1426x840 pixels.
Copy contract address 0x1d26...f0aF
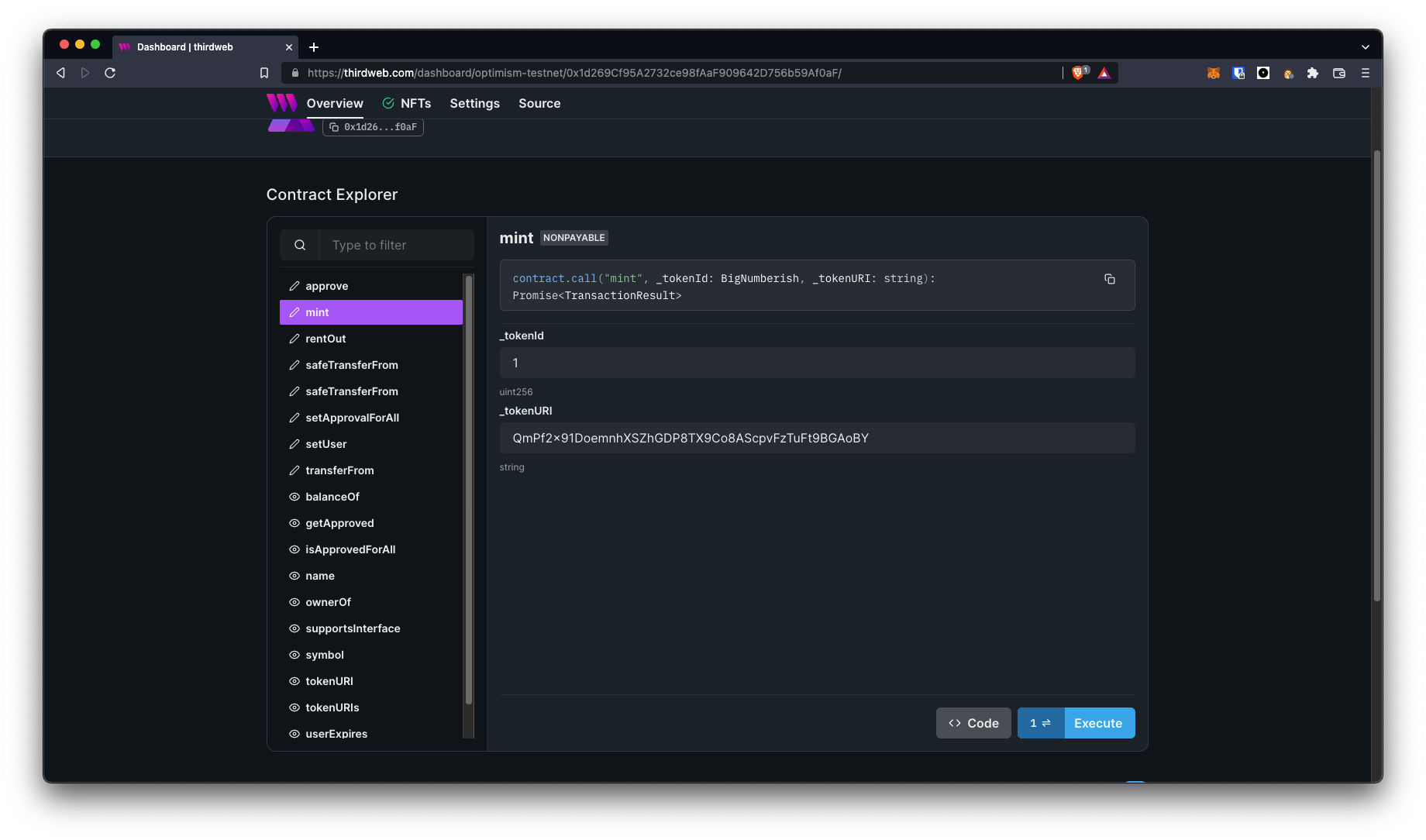[373, 127]
